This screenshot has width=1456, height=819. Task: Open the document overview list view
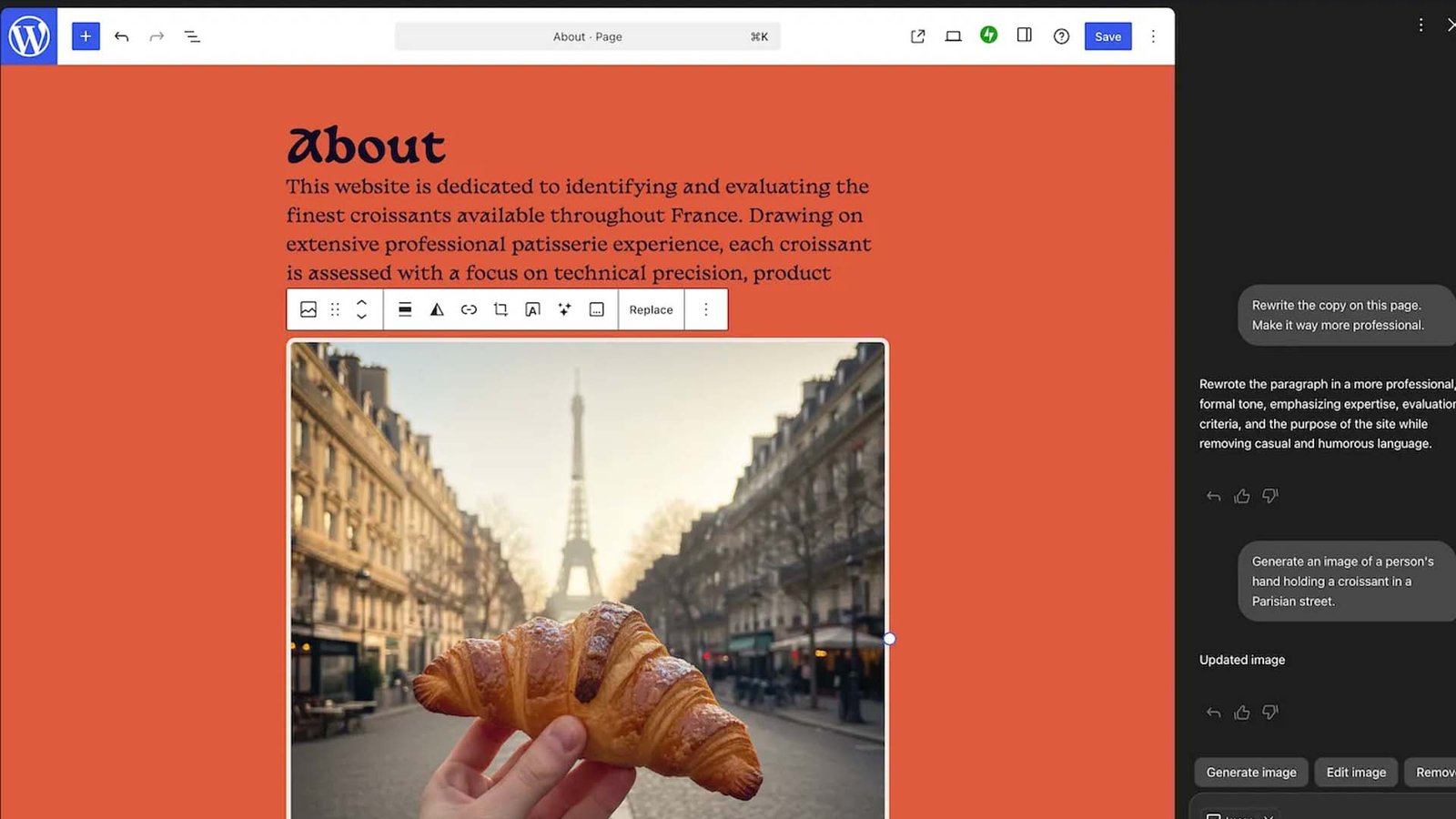(192, 36)
